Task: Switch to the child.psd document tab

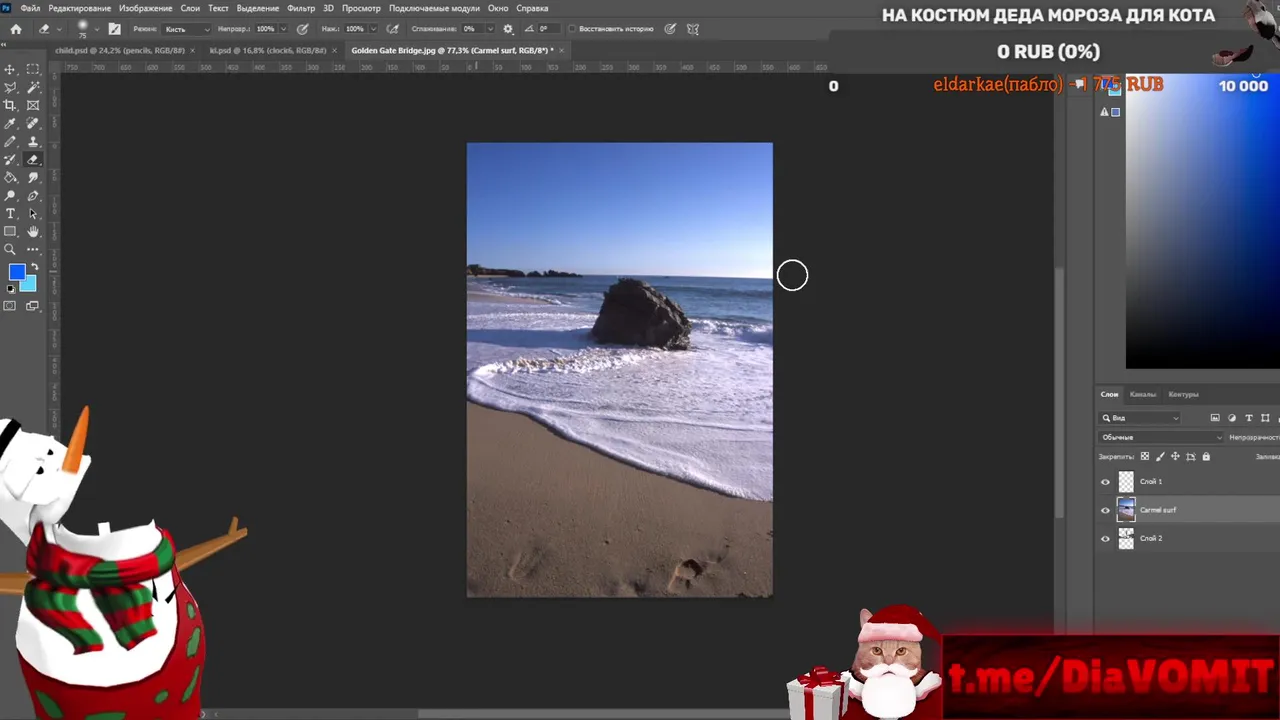Action: [120, 50]
